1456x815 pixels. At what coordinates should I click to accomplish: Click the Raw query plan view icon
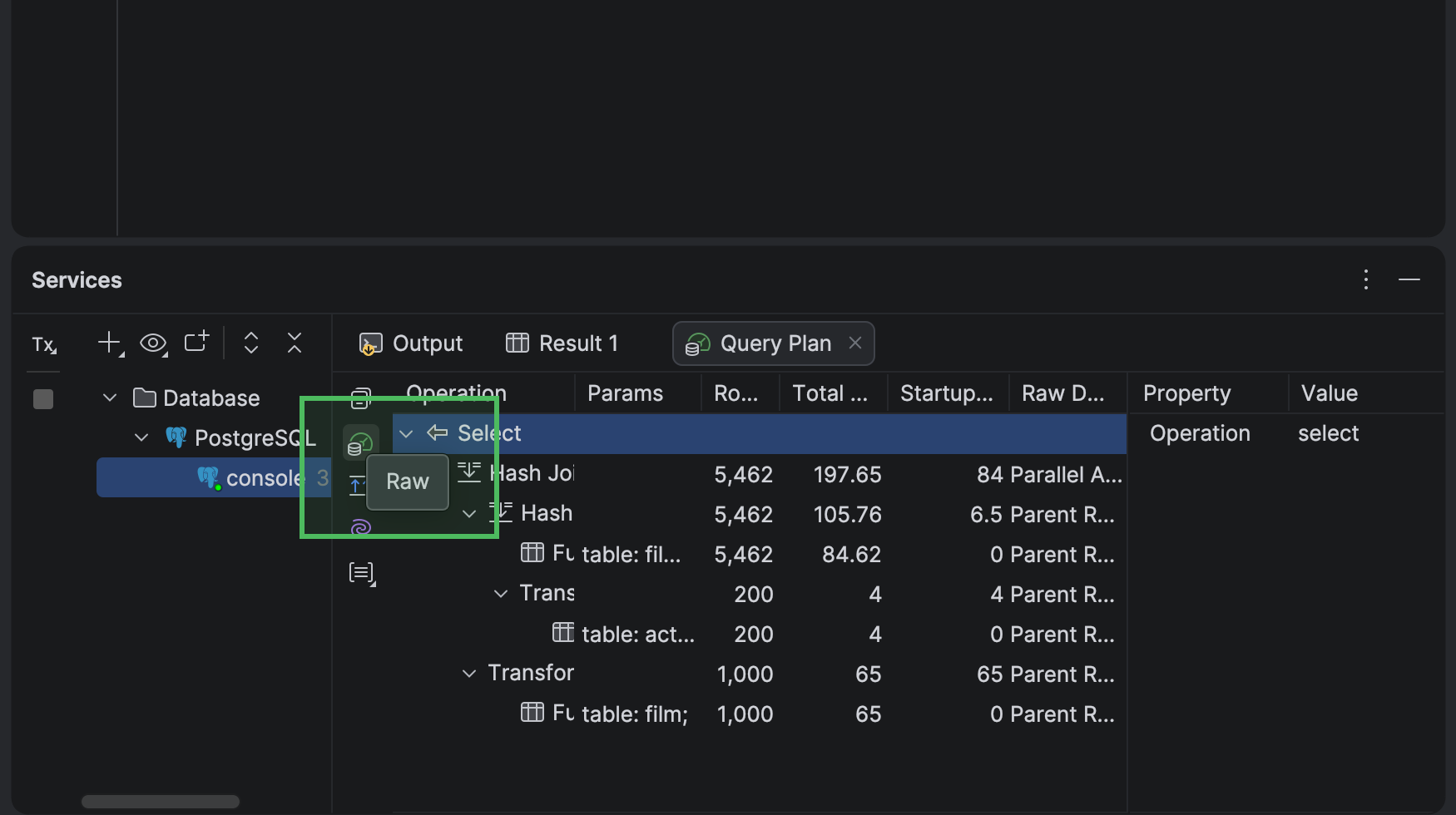[x=360, y=443]
